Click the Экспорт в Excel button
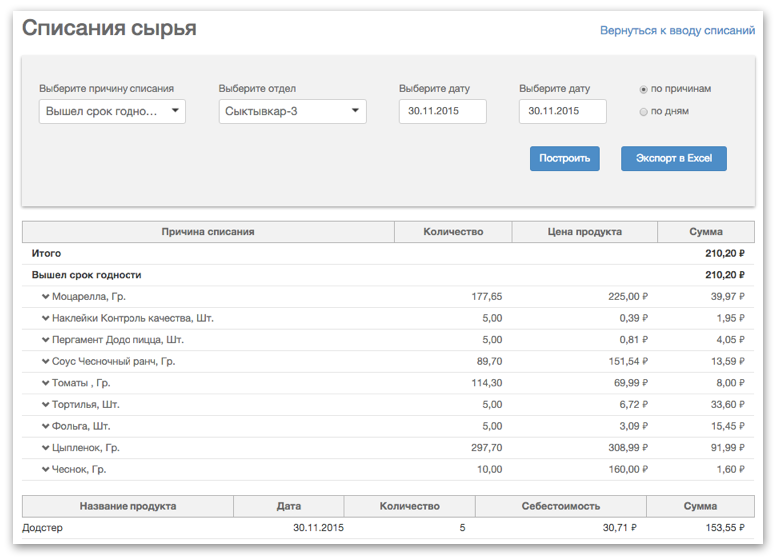This screenshot has height=560, width=780. pos(674,159)
